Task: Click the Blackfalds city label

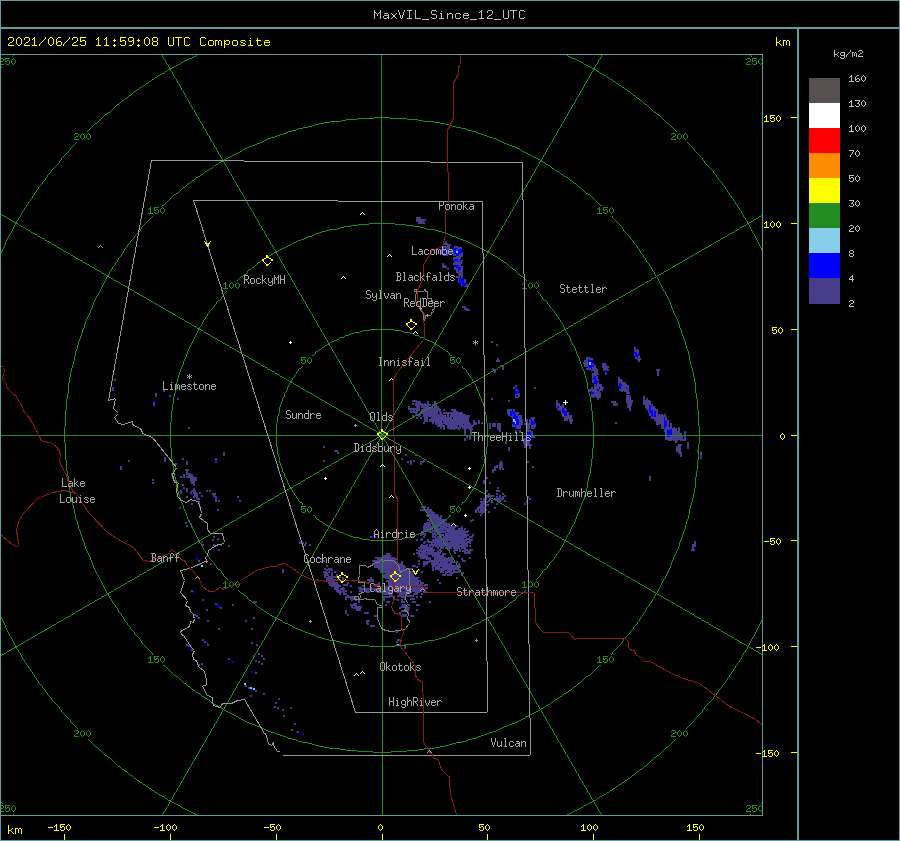Action: 425,277
